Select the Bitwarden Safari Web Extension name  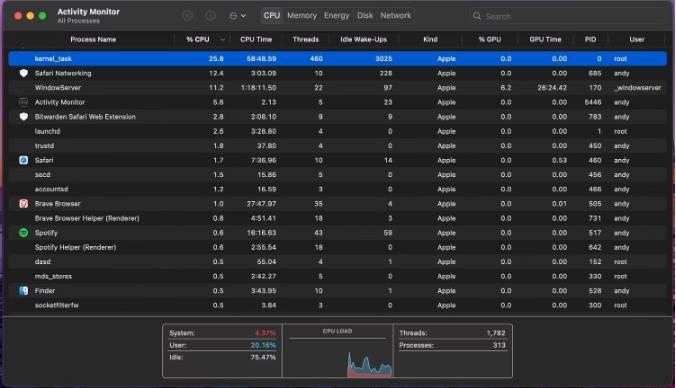[x=85, y=117]
